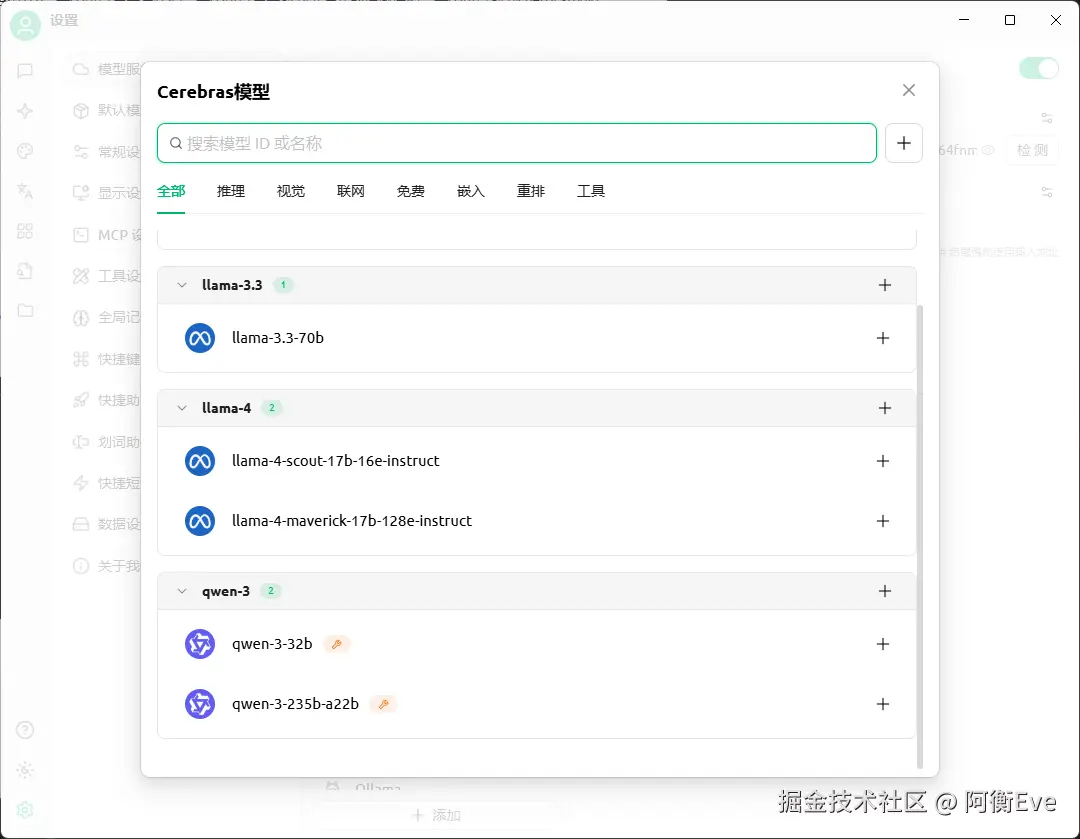1080x839 pixels.
Task: Click the qwen-3-32b model name
Action: click(272, 644)
